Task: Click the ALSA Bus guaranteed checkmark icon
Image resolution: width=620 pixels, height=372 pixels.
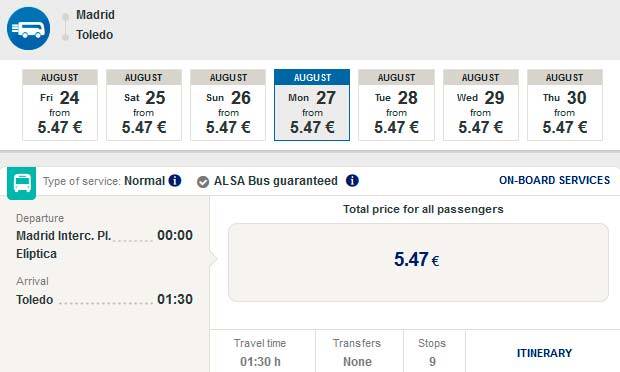Action: (203, 182)
